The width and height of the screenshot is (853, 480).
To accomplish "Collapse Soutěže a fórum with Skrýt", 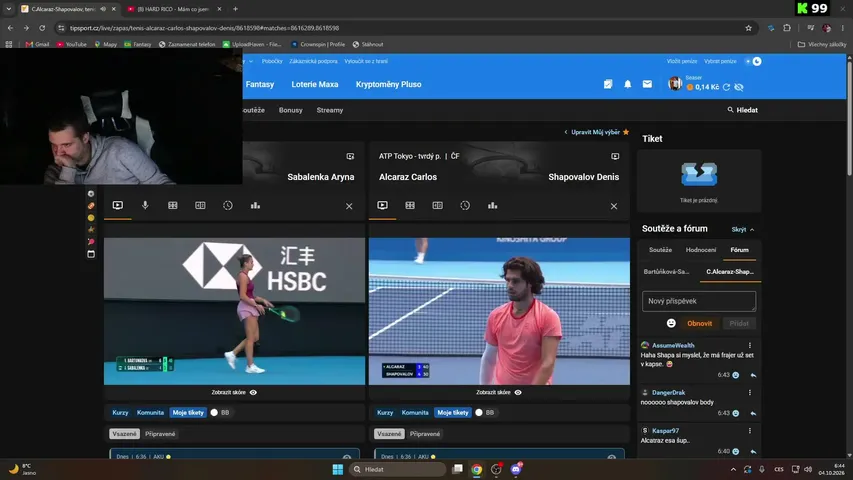I will (743, 230).
